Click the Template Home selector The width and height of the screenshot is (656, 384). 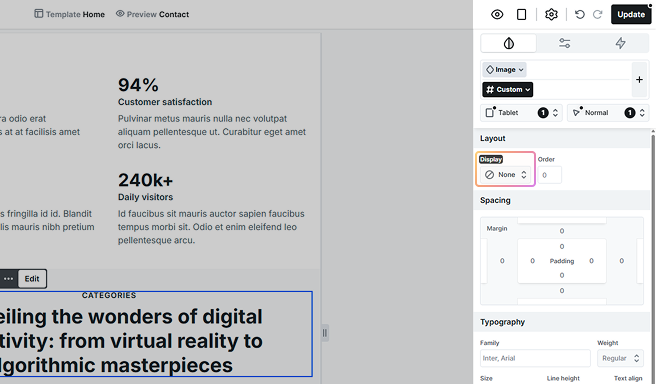point(69,14)
